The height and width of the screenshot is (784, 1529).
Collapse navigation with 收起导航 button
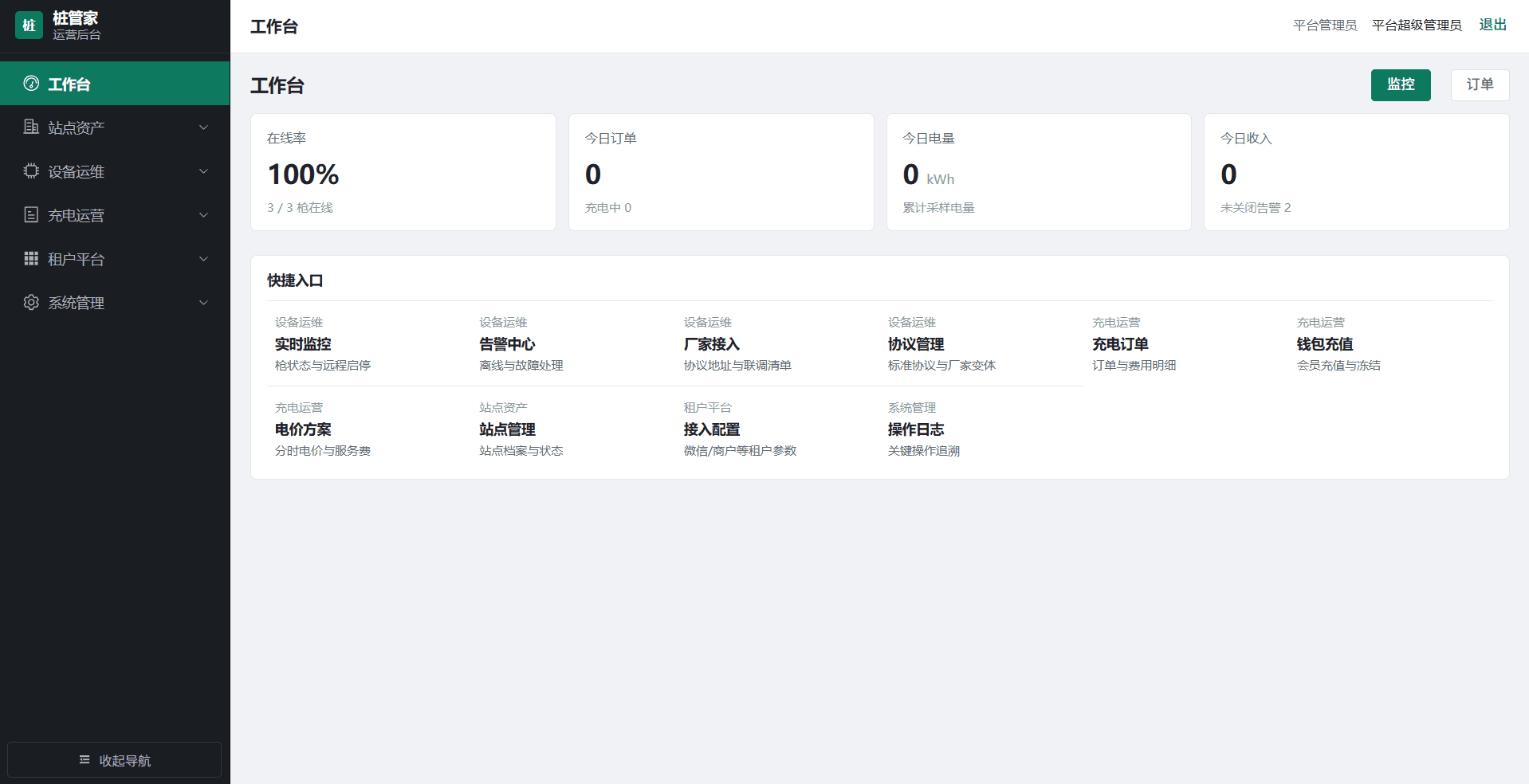(x=115, y=760)
